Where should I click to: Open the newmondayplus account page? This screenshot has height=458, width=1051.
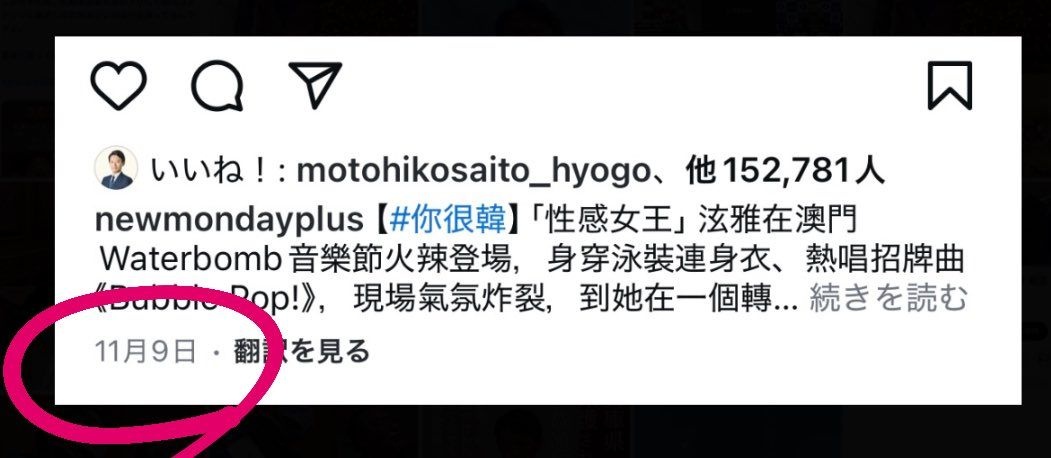point(229,221)
